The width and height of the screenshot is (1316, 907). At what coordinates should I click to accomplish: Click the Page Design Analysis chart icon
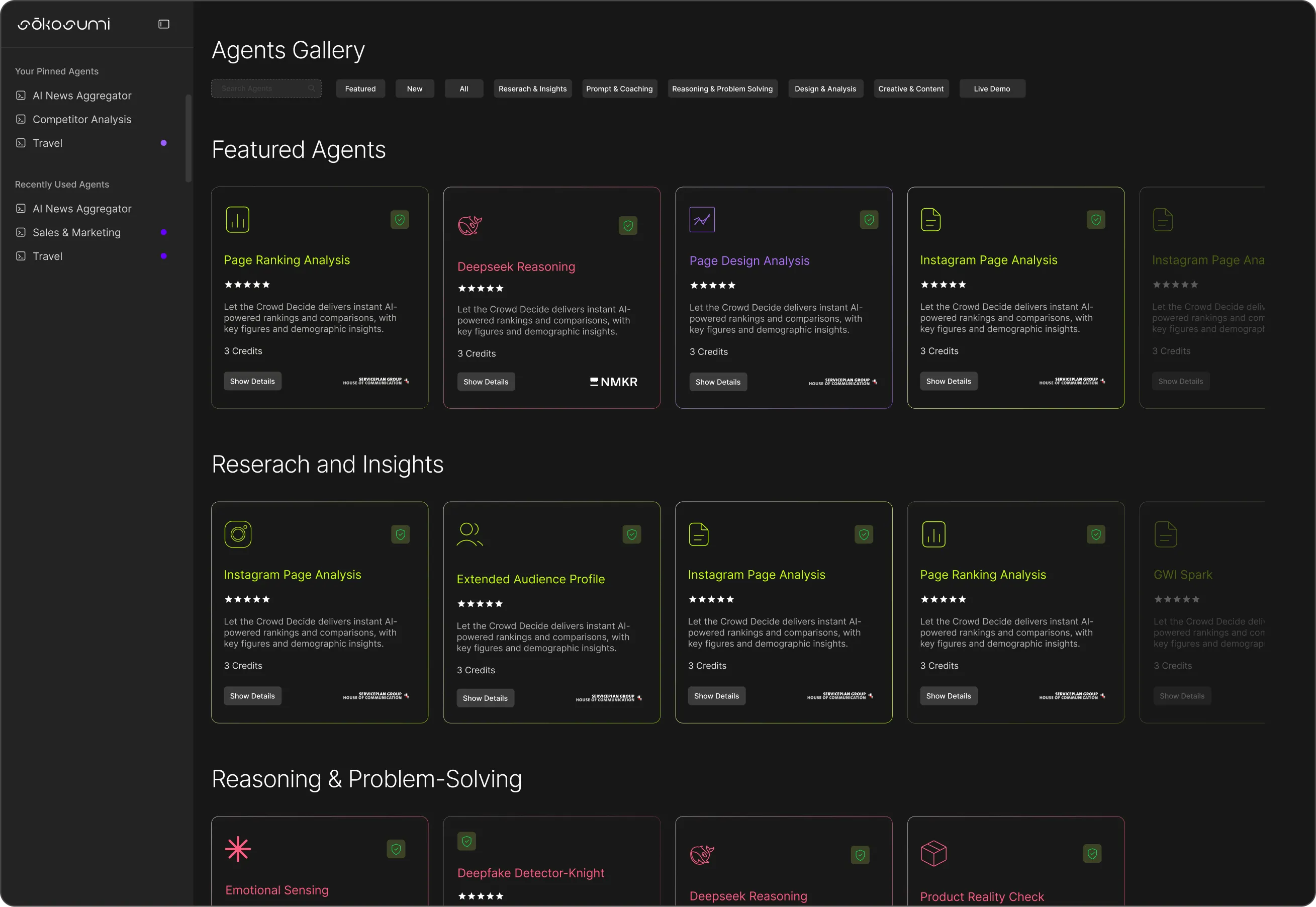coord(702,220)
